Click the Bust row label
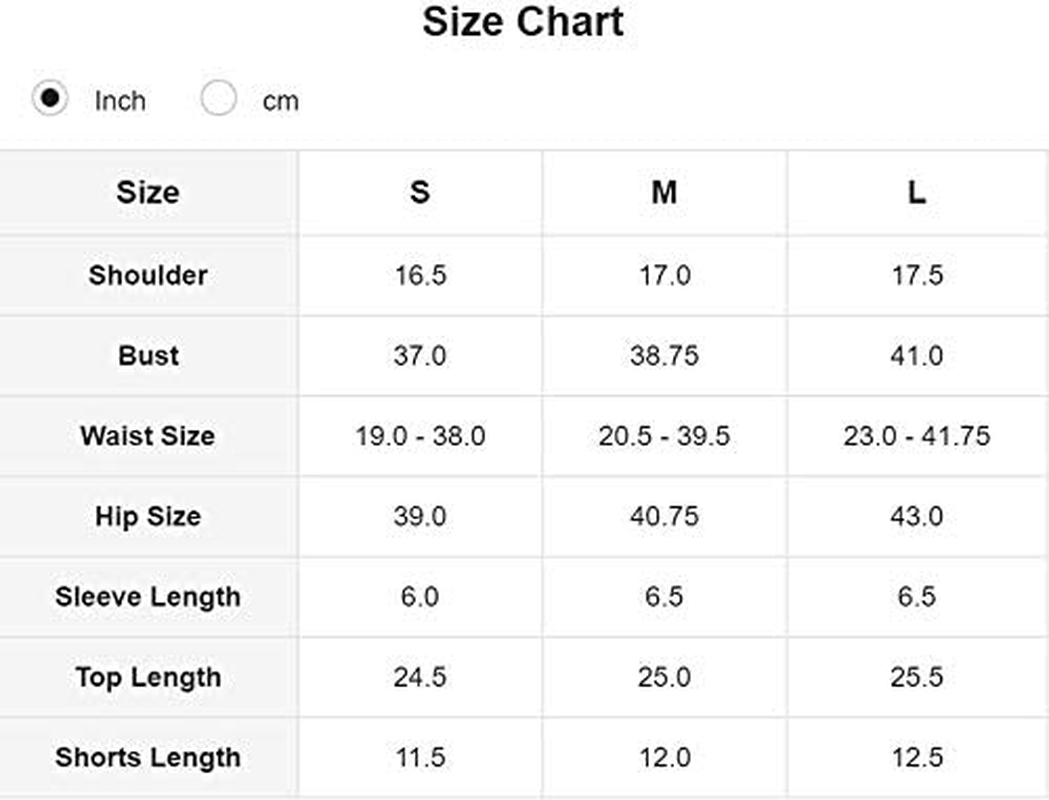This screenshot has height=800, width=1049. (x=148, y=355)
